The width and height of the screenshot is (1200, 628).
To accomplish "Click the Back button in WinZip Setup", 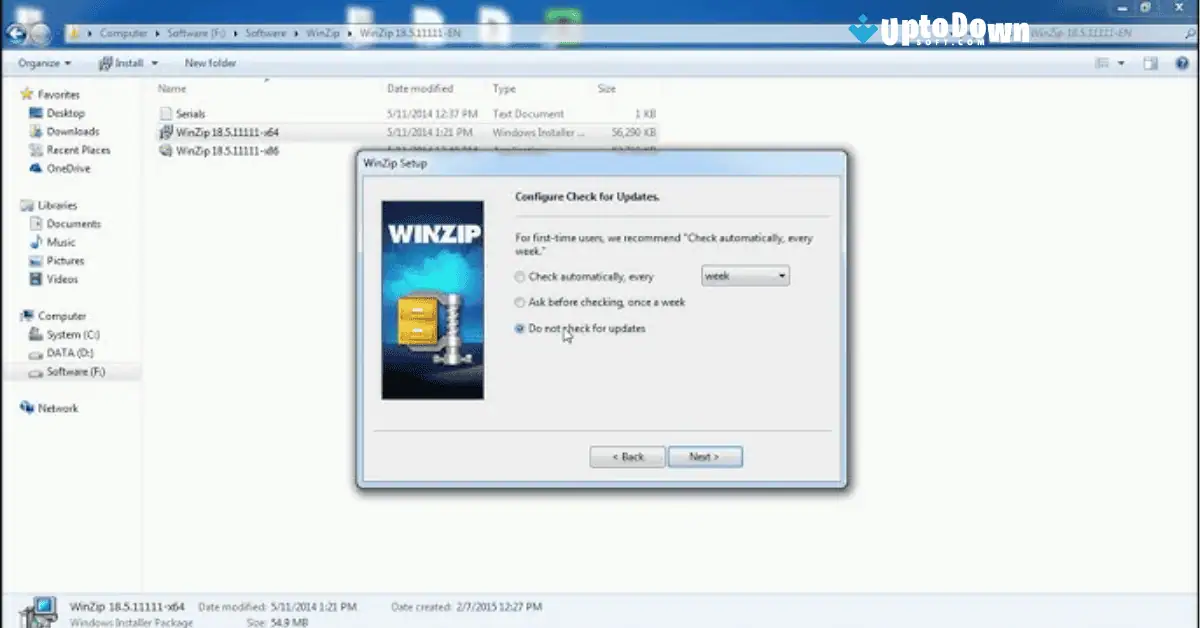I will coord(627,457).
